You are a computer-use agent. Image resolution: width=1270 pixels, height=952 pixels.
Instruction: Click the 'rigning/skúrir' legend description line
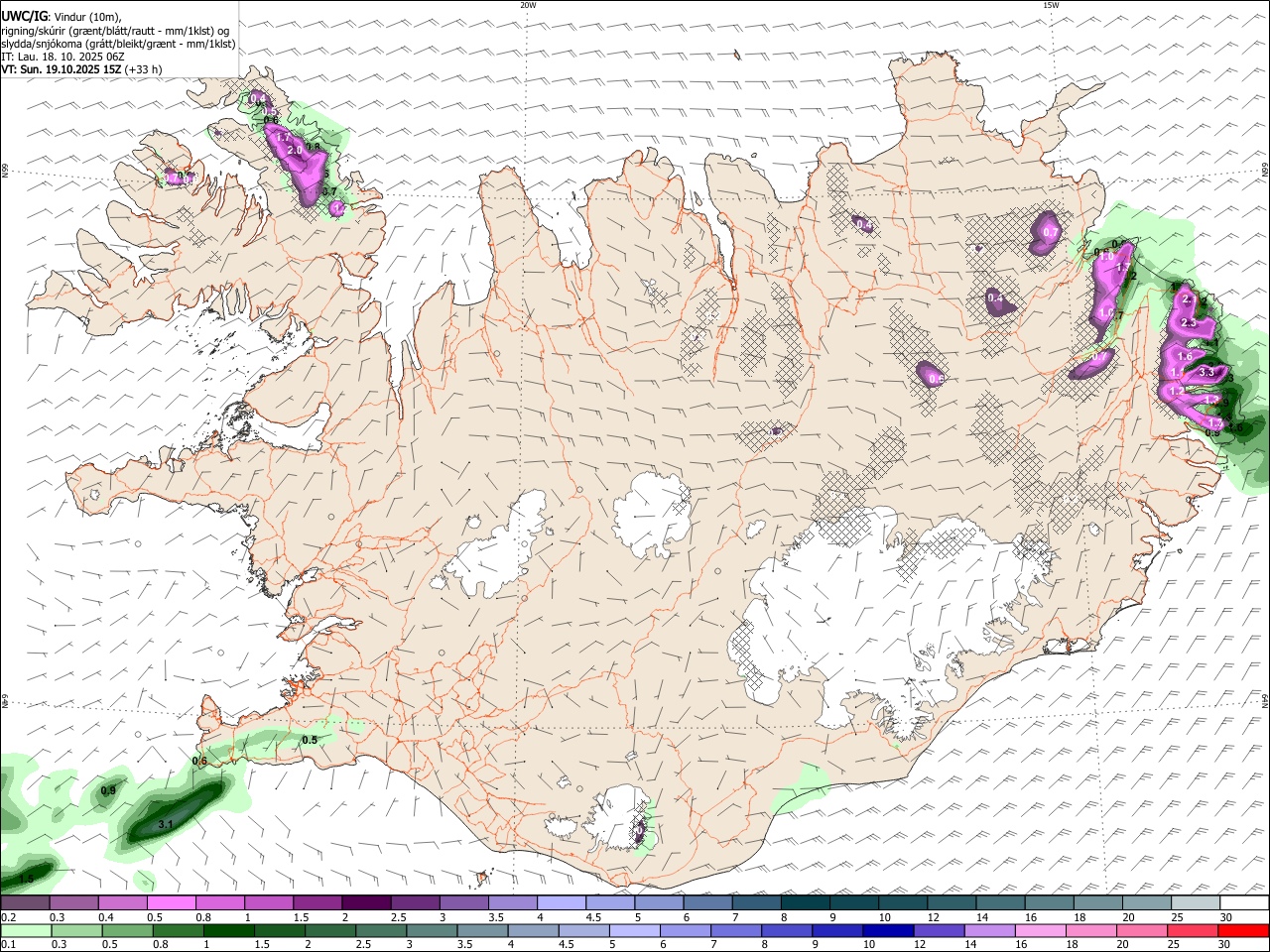115,31
